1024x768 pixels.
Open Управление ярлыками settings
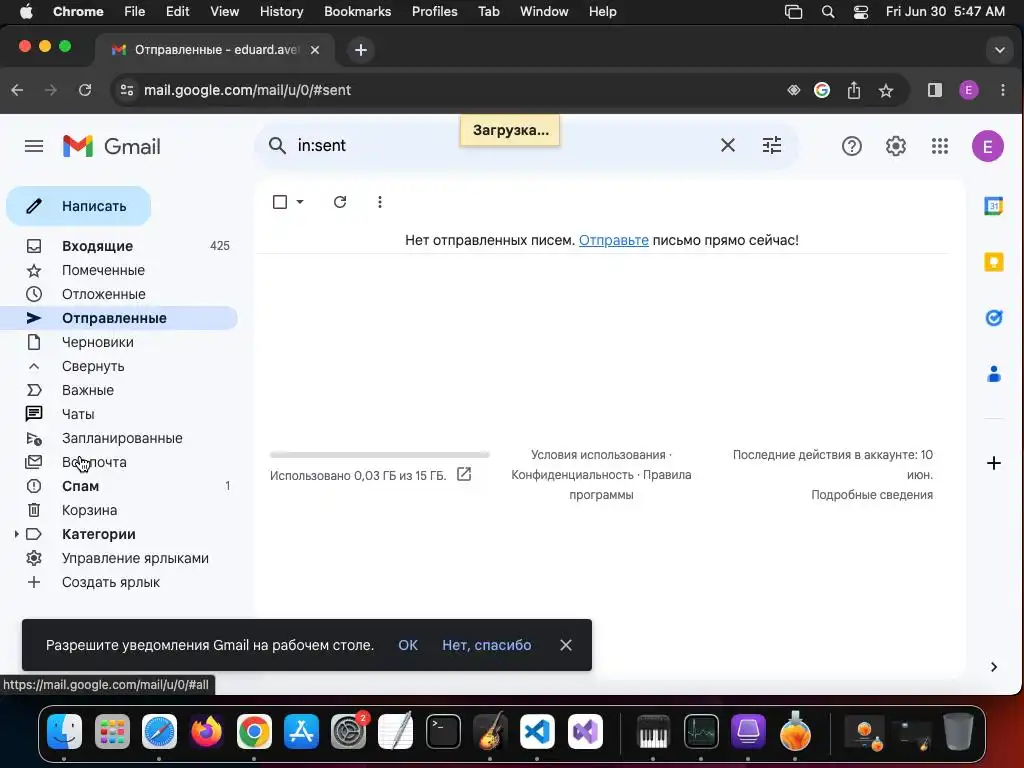point(118,558)
